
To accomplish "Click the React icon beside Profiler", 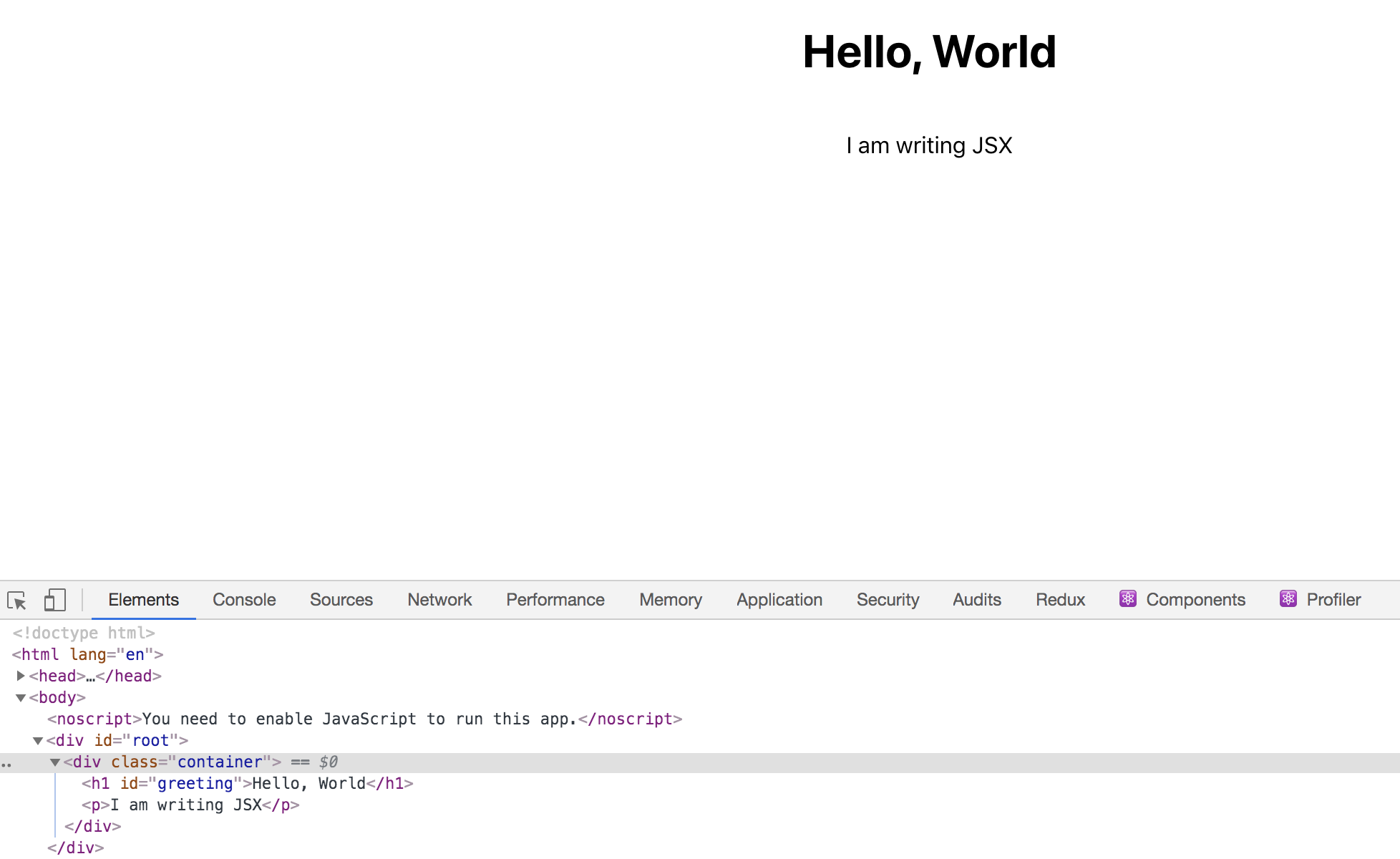I will click(1288, 599).
